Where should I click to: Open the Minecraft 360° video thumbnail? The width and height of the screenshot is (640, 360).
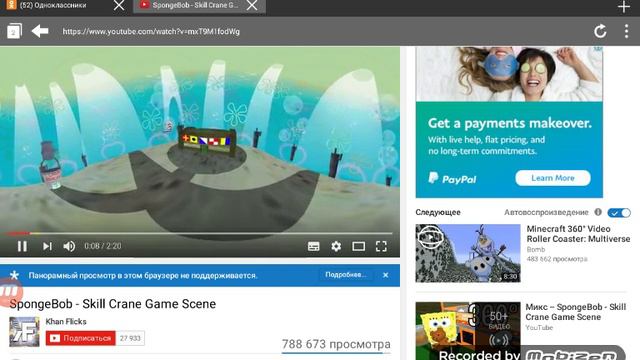pos(468,253)
